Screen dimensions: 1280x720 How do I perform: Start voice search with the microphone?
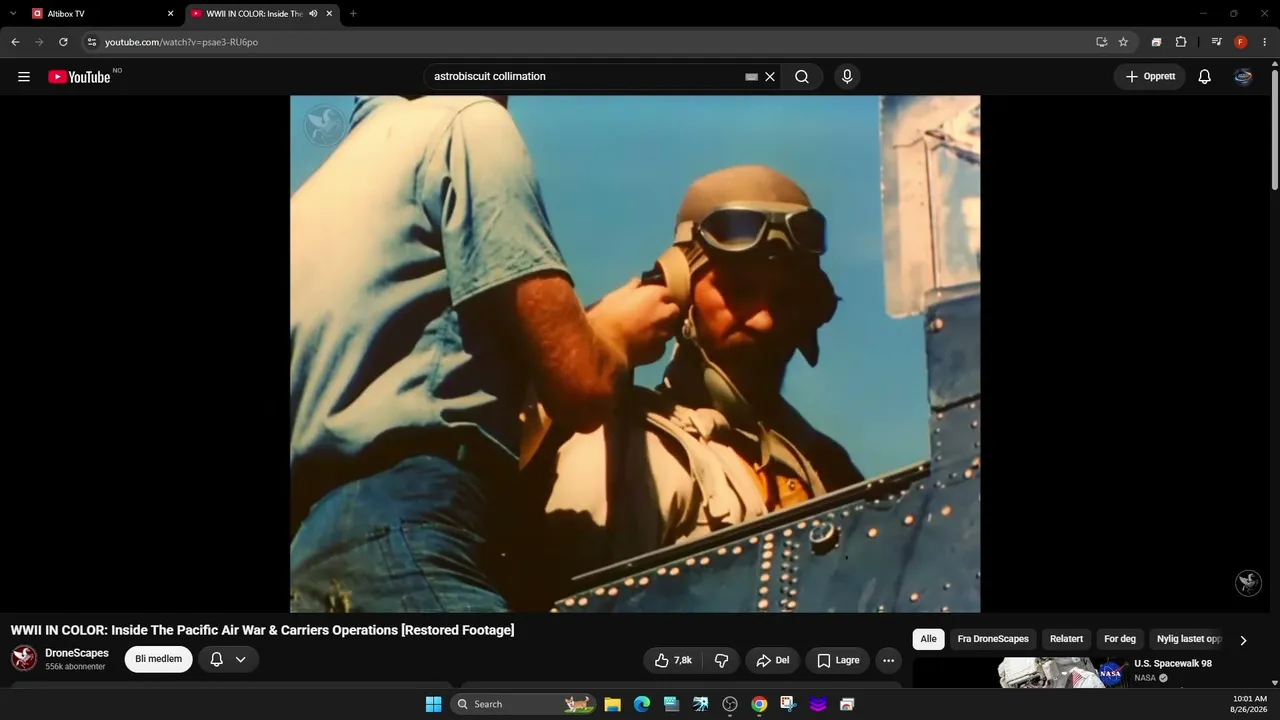click(847, 77)
